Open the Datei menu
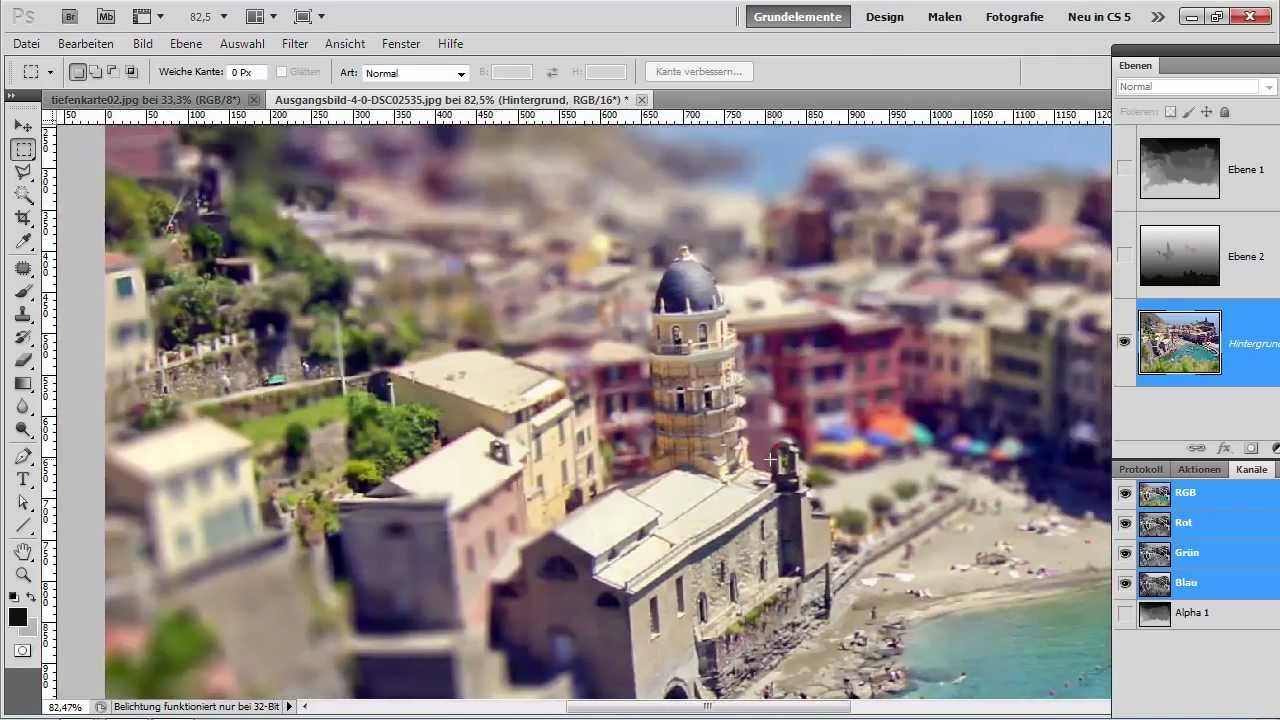This screenshot has height=720, width=1280. pos(27,44)
